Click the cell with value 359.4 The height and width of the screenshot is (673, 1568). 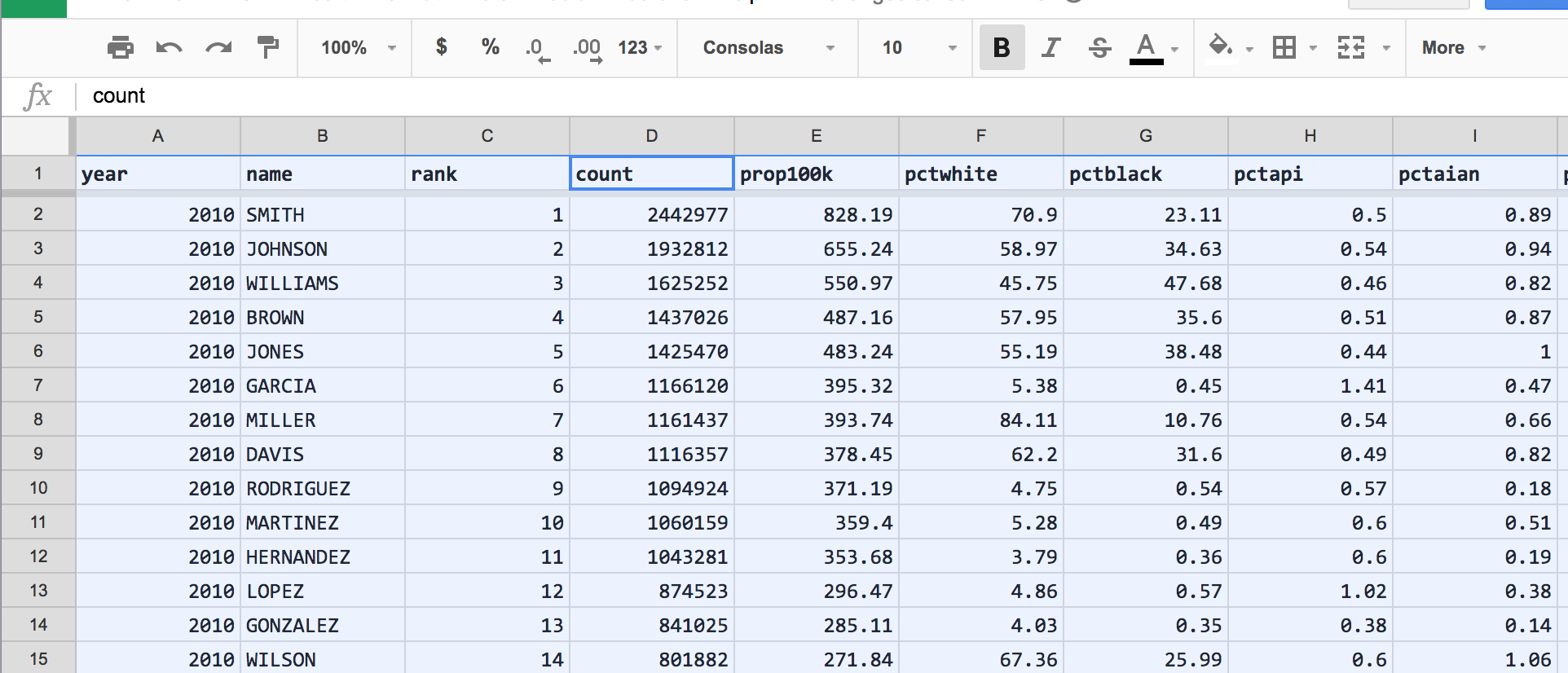pos(817,522)
